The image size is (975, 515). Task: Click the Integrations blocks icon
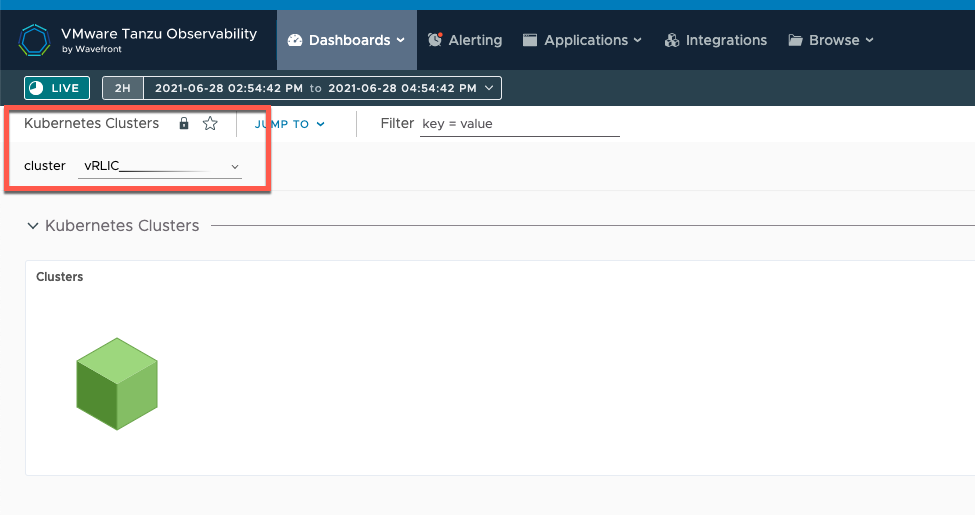[x=672, y=40]
